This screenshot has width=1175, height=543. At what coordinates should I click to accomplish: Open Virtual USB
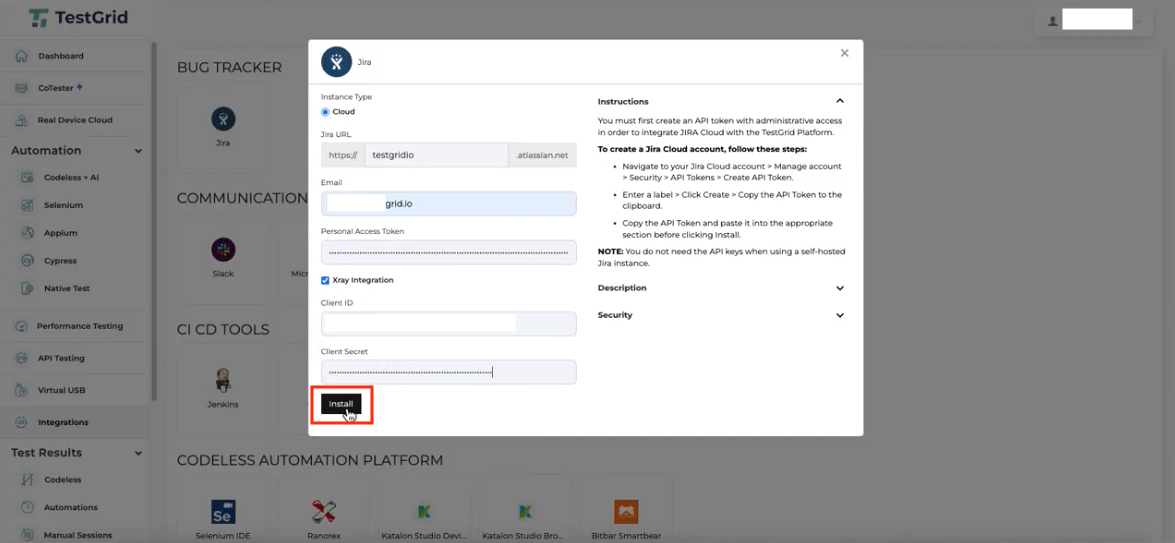(x=61, y=390)
